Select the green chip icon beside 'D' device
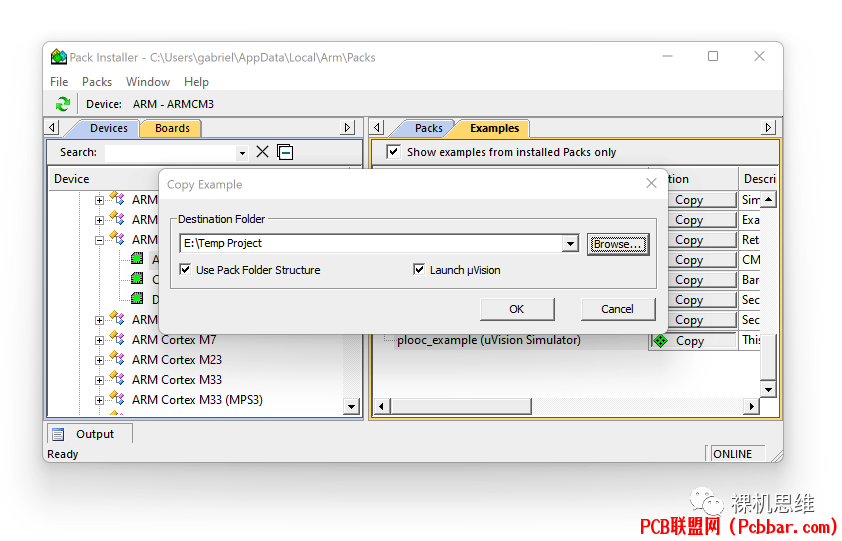The height and width of the screenshot is (541, 842). pyautogui.click(x=137, y=299)
